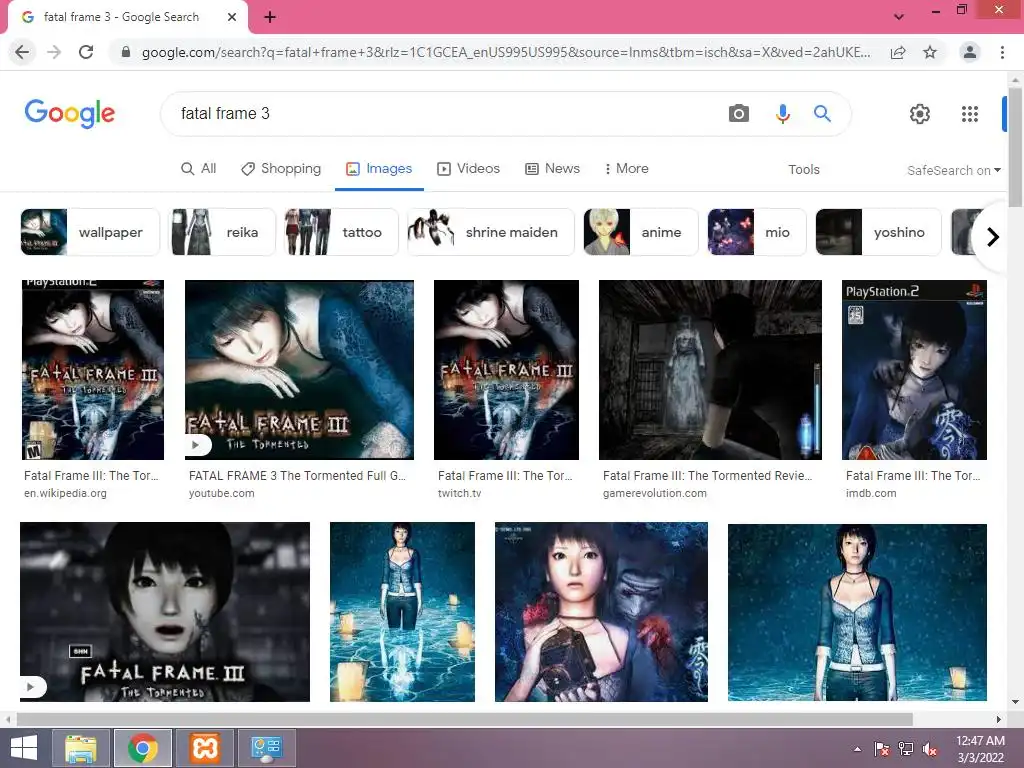Screen dimensions: 1024x768
Task: Open the image of woman holding camera
Action: click(x=601, y=612)
